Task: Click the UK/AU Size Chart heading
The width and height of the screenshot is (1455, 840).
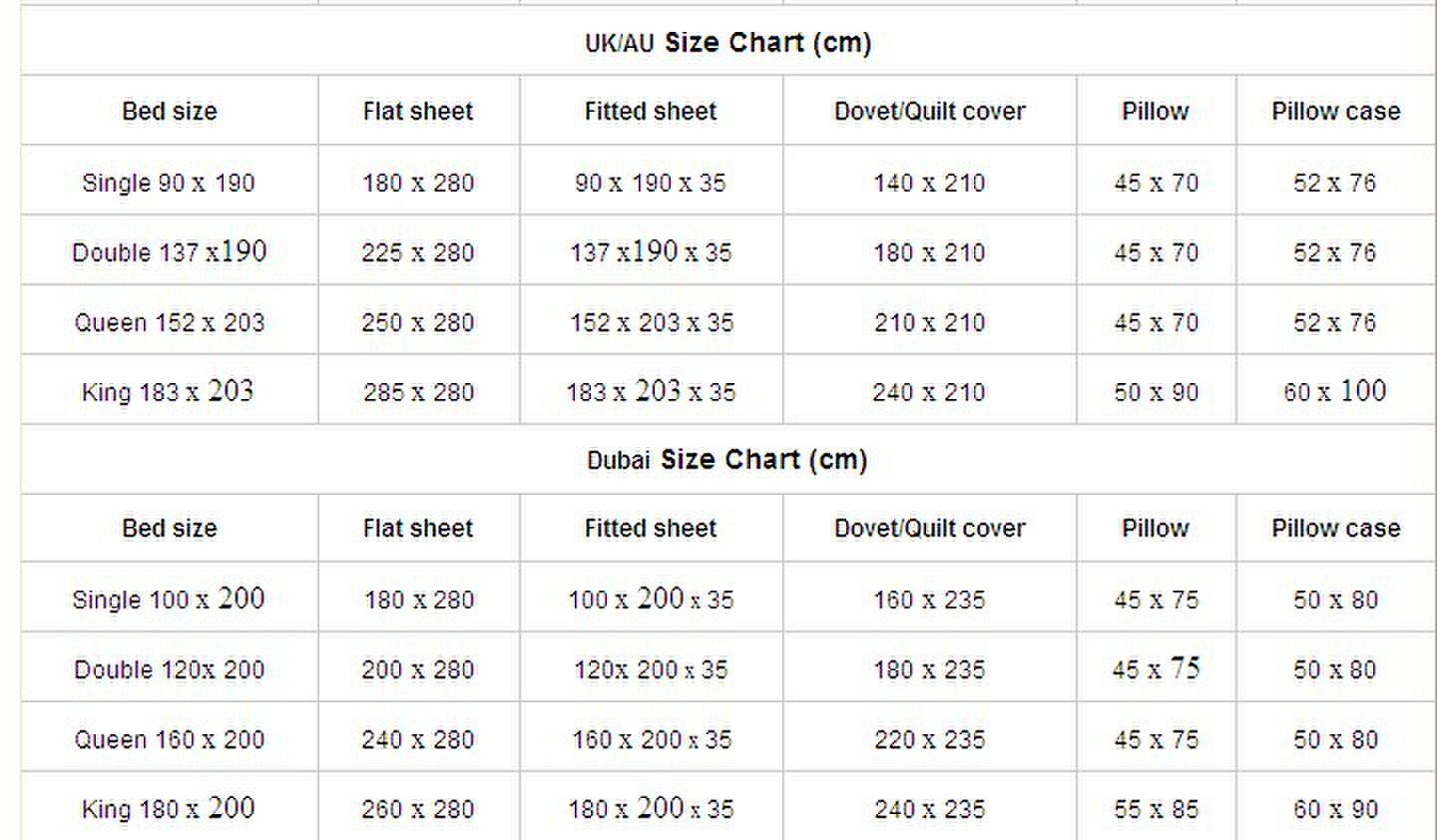Action: click(x=727, y=43)
